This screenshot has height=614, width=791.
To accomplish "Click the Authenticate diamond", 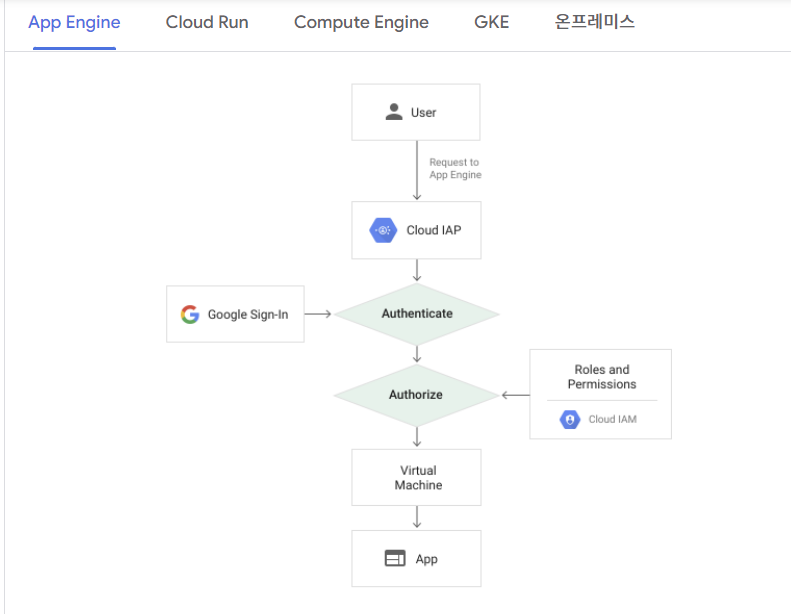I will tap(417, 314).
